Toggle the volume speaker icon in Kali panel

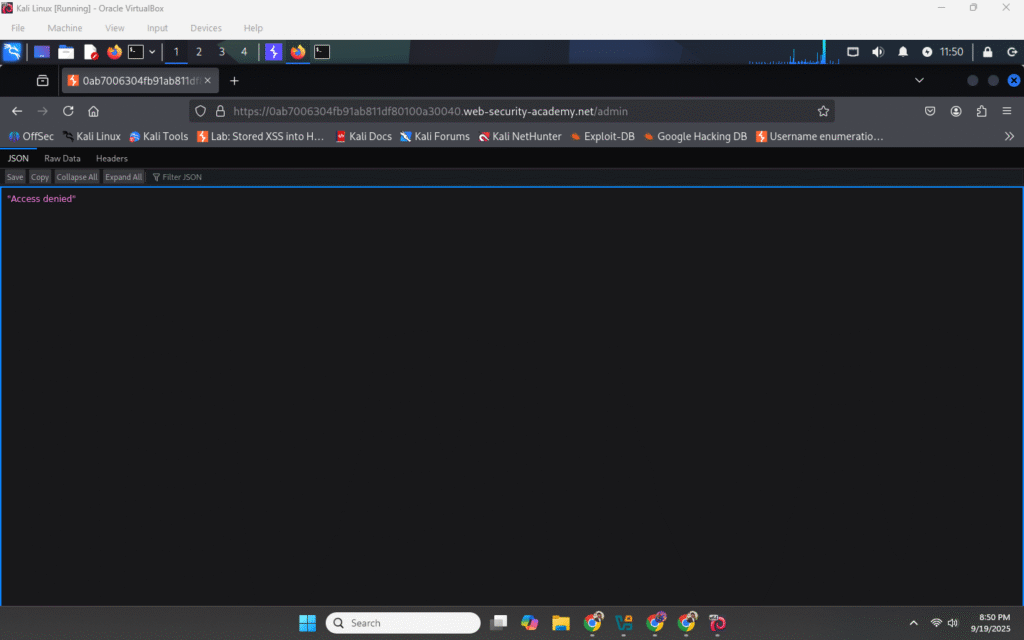tap(878, 52)
